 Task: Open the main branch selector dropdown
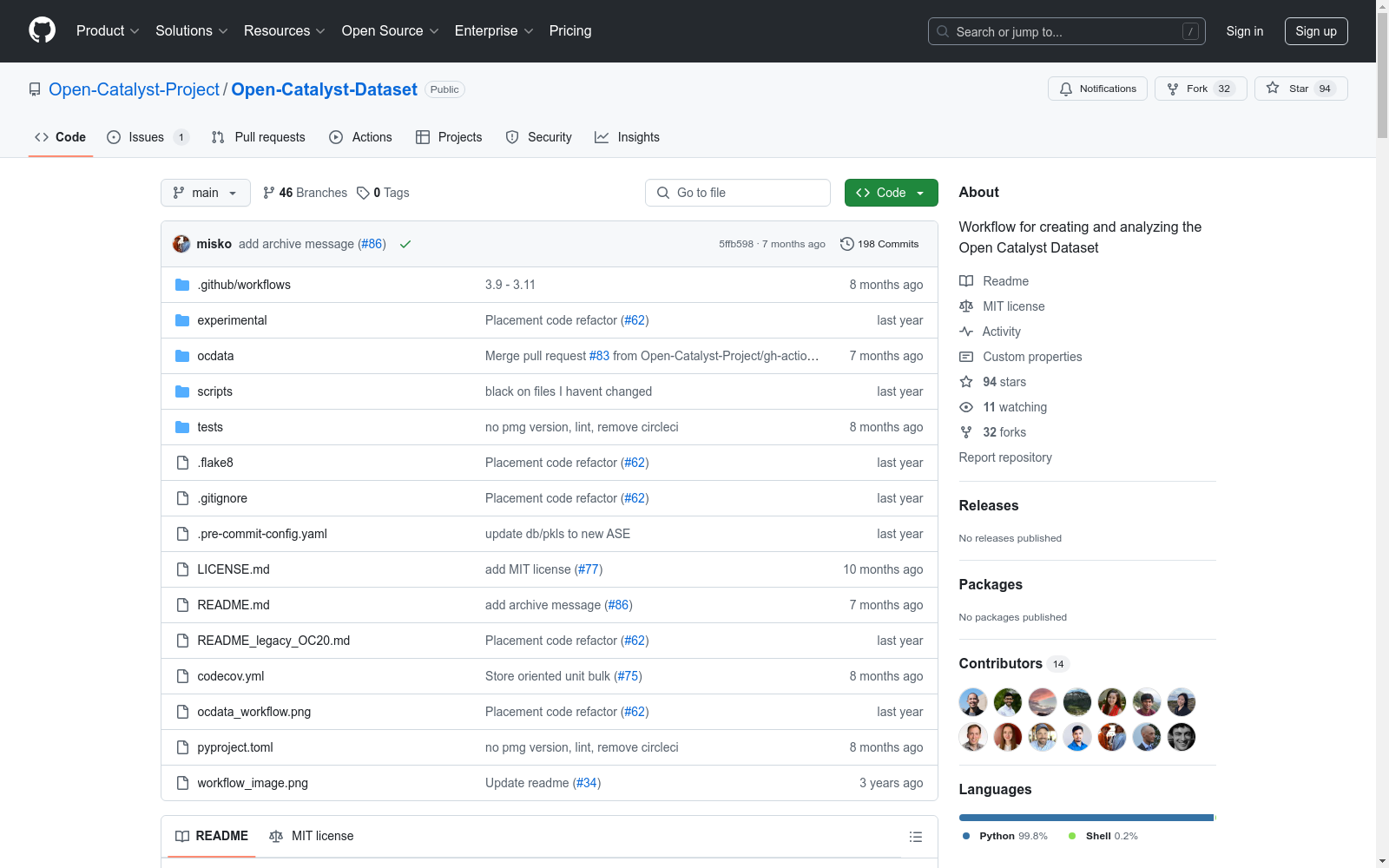206,193
